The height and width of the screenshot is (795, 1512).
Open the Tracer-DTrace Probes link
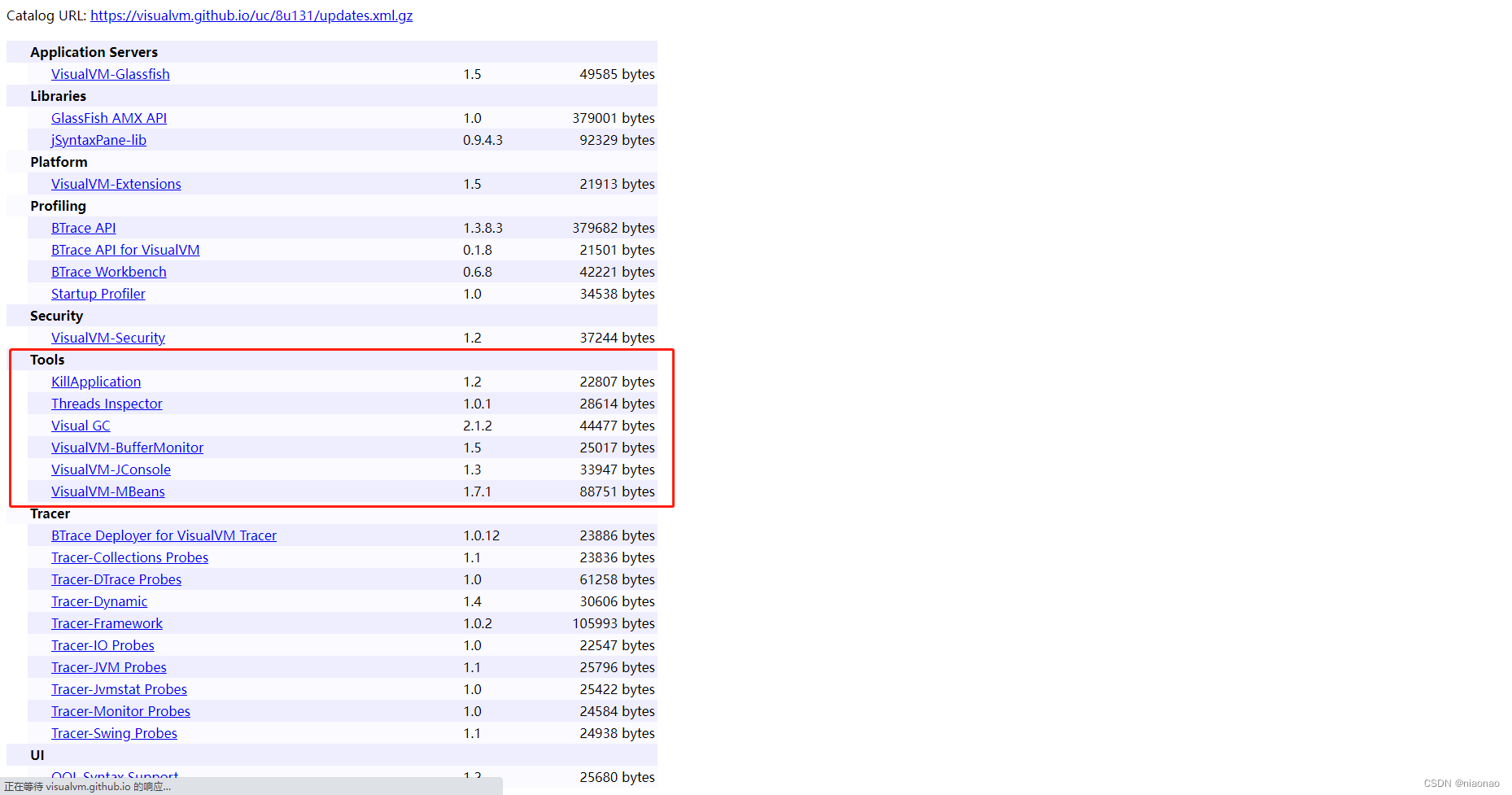[x=116, y=579]
